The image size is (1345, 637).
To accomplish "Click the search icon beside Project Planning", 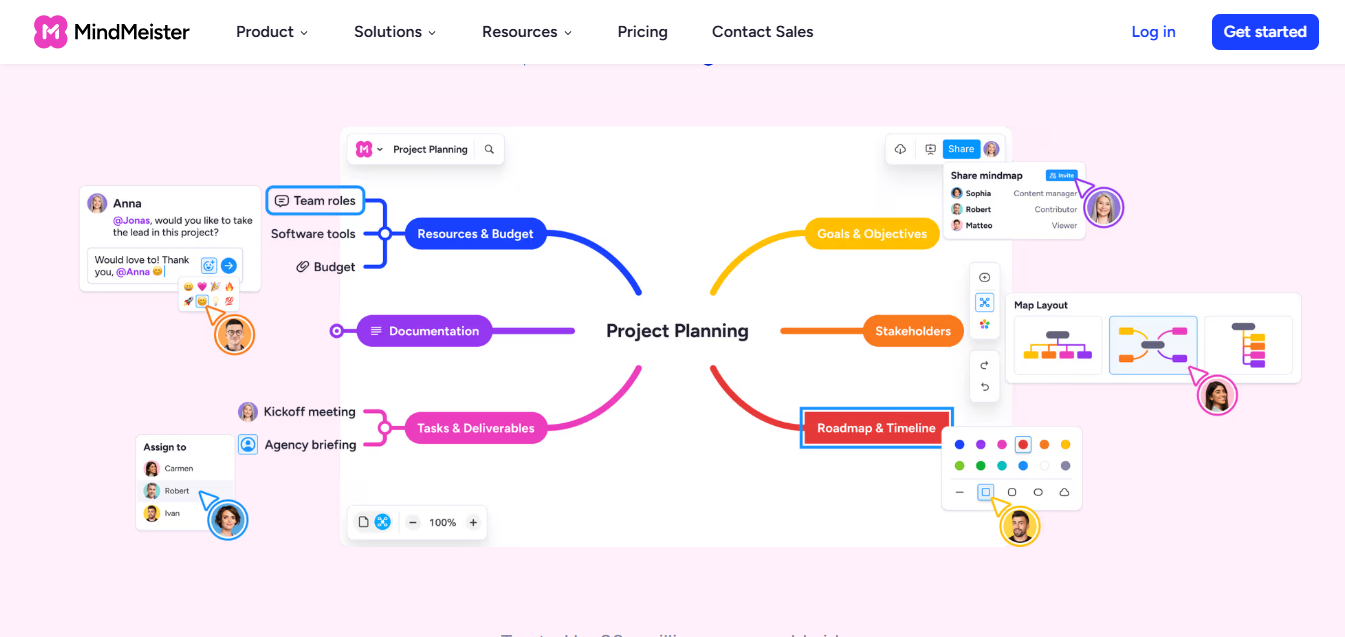I will 489,149.
